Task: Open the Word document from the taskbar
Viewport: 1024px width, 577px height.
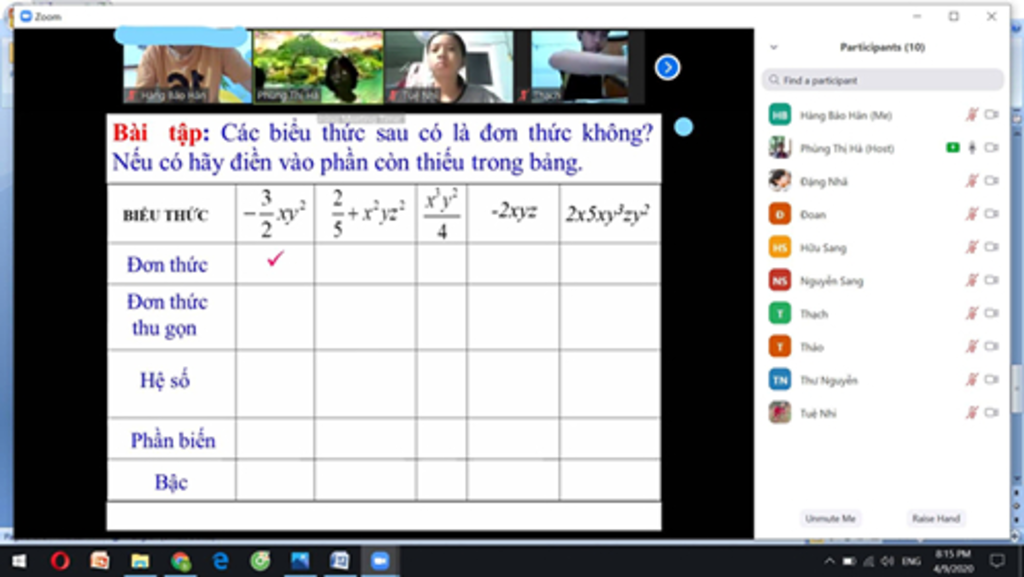Action: pyautogui.click(x=340, y=561)
